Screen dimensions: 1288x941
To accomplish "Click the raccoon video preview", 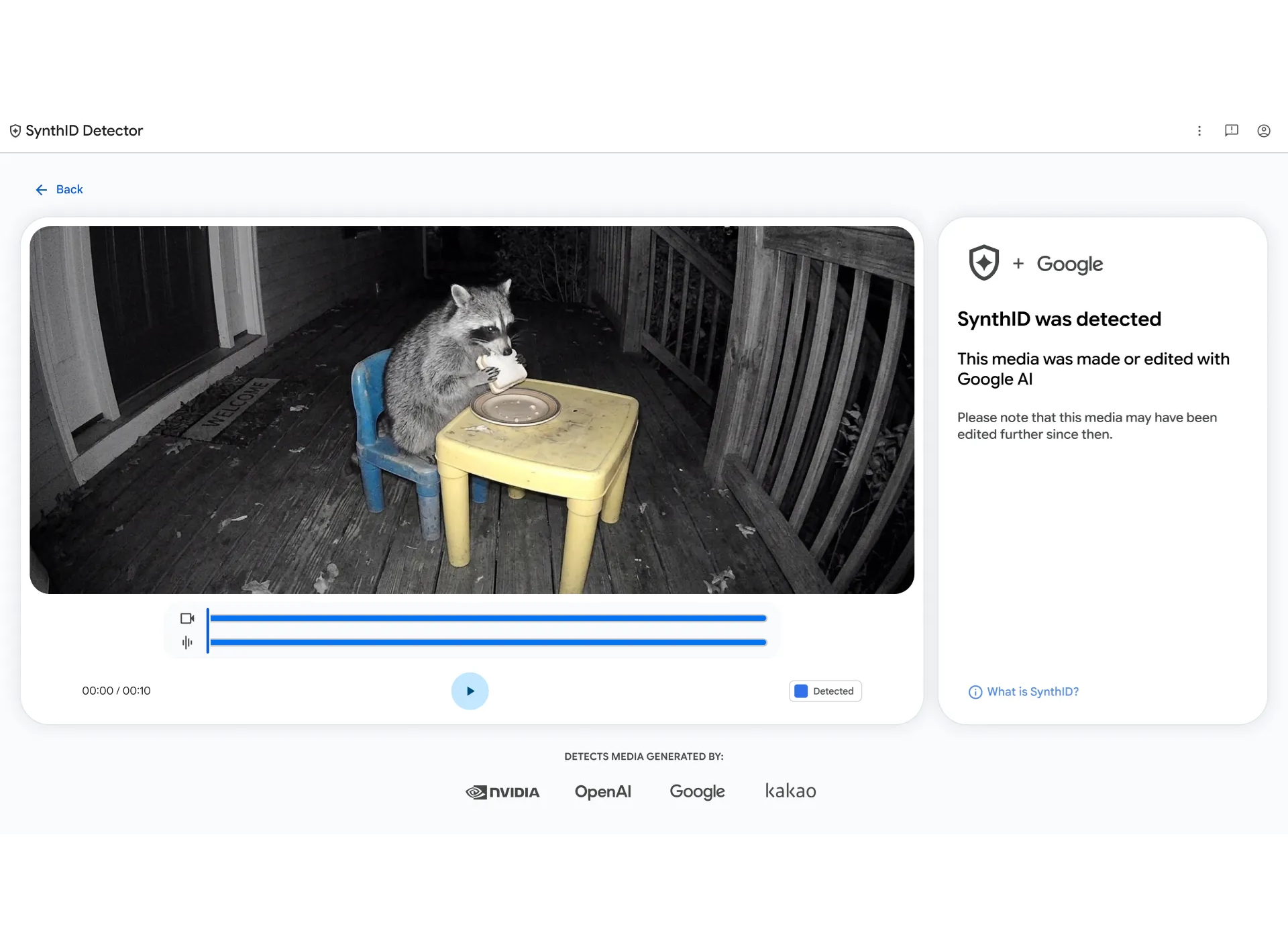I will pos(472,410).
